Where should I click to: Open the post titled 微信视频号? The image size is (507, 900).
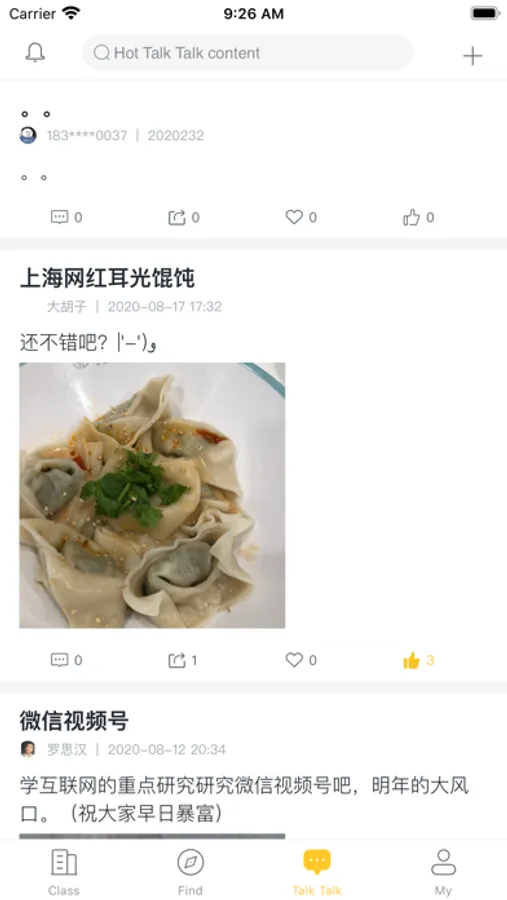74,721
